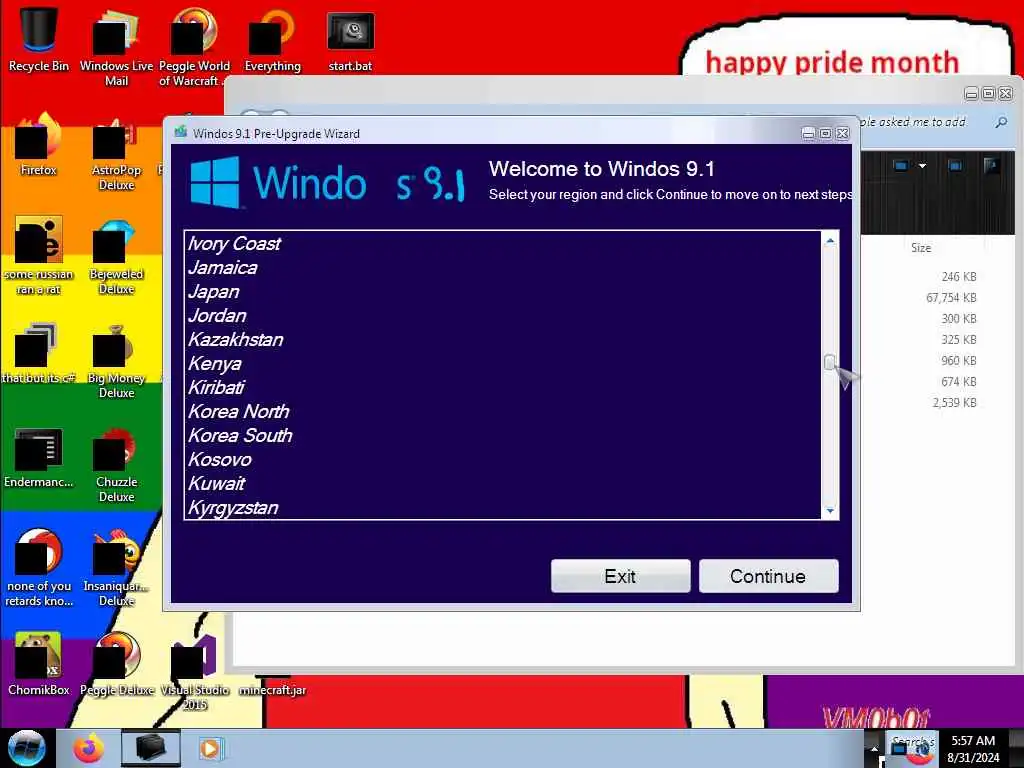Image resolution: width=1024 pixels, height=768 pixels.
Task: Select the Endermanc... desktop icon
Action: pyautogui.click(x=39, y=457)
